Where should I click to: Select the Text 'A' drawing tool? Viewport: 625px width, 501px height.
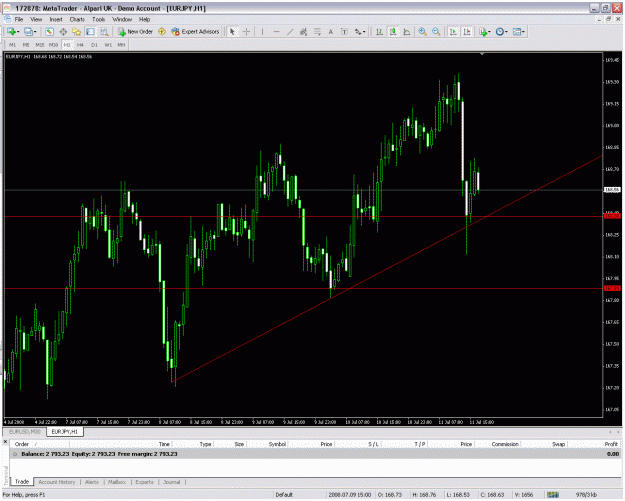pos(330,32)
